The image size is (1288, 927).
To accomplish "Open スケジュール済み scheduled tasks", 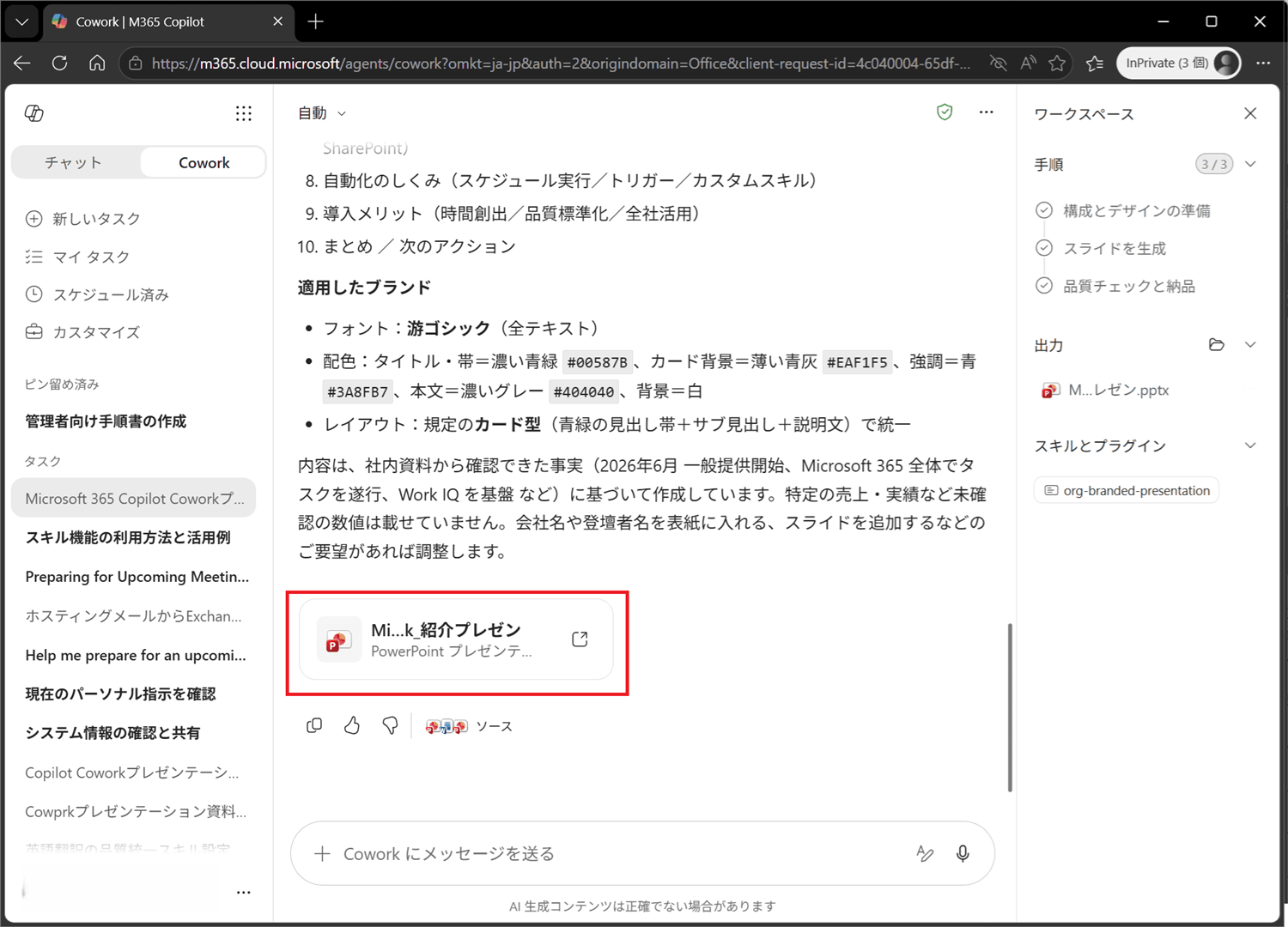I will click(97, 294).
